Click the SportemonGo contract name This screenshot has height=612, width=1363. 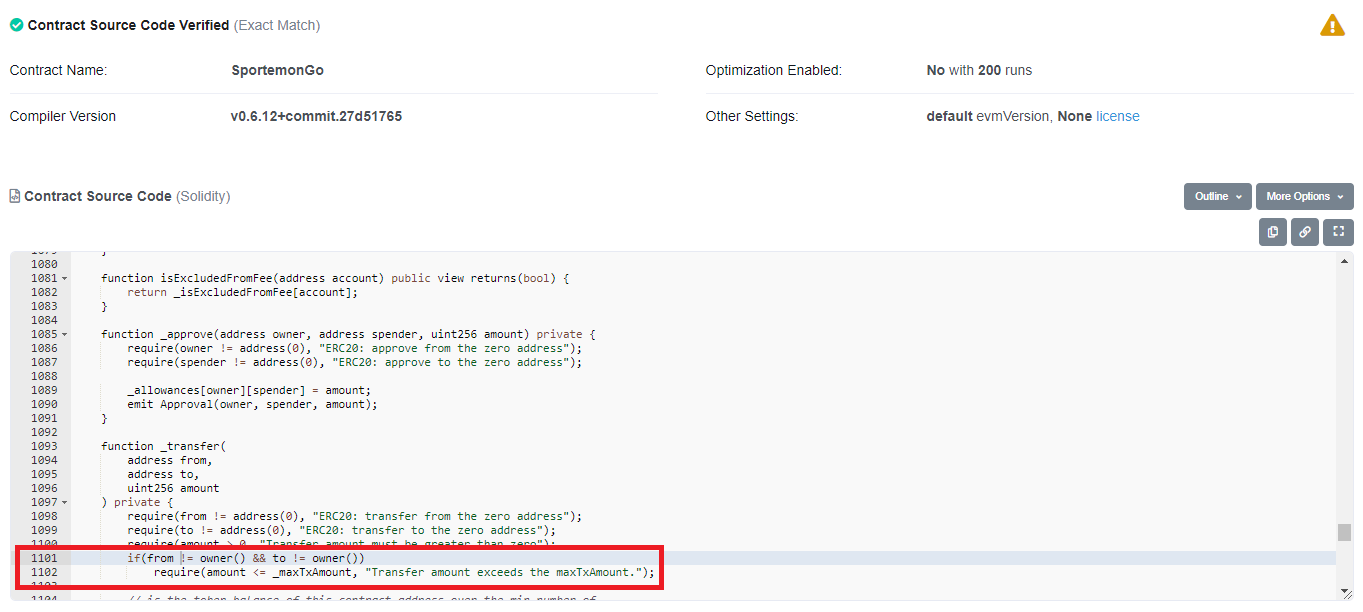(x=277, y=70)
